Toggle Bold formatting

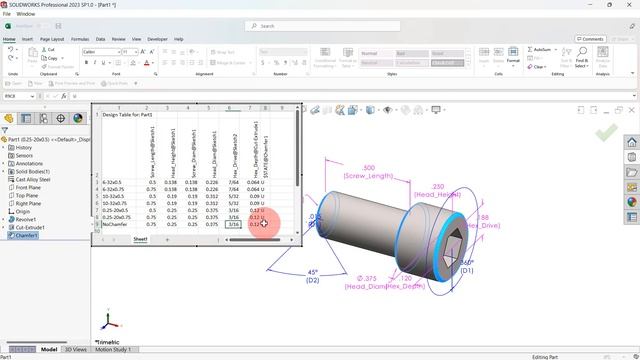pos(86,63)
